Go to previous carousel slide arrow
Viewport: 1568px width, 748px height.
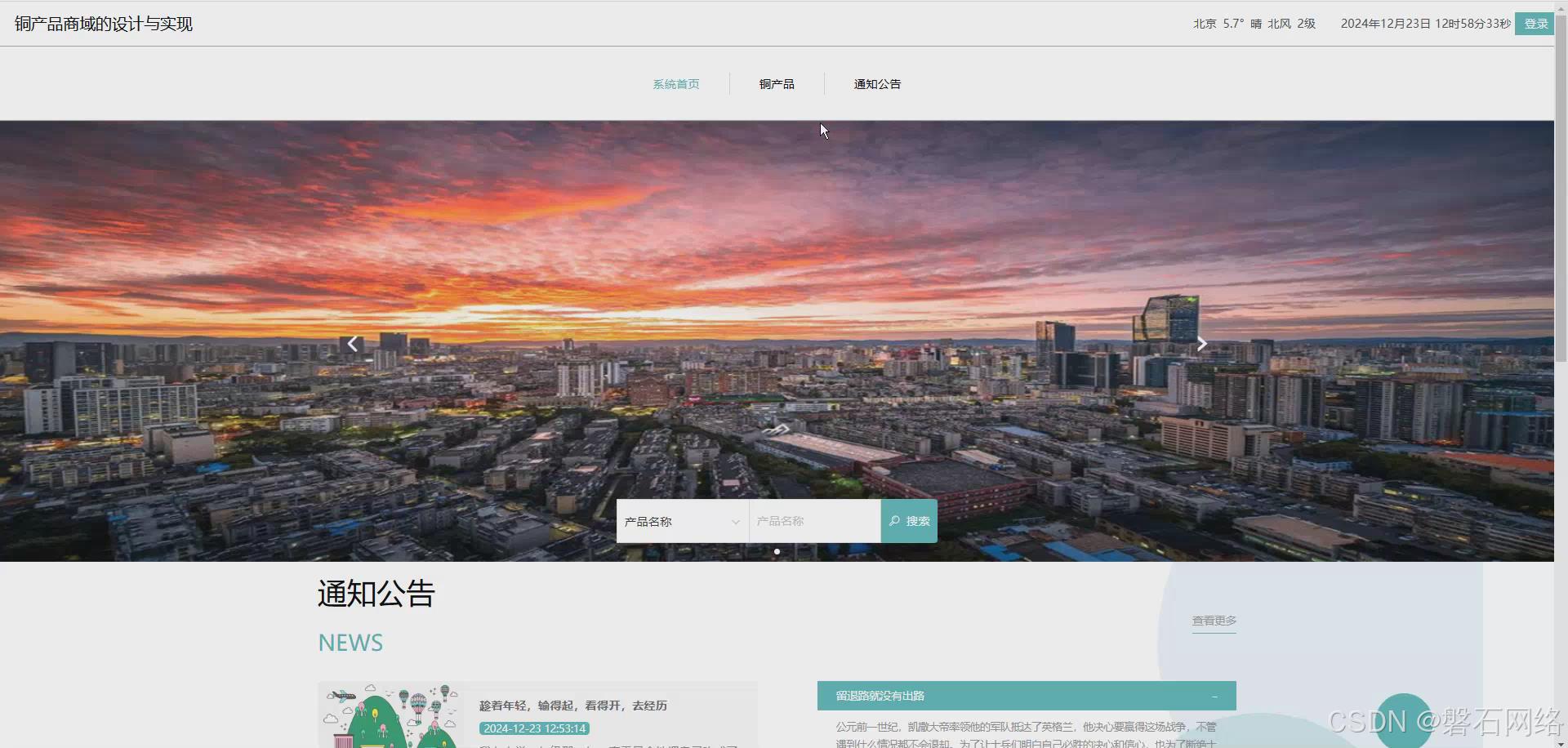(353, 344)
